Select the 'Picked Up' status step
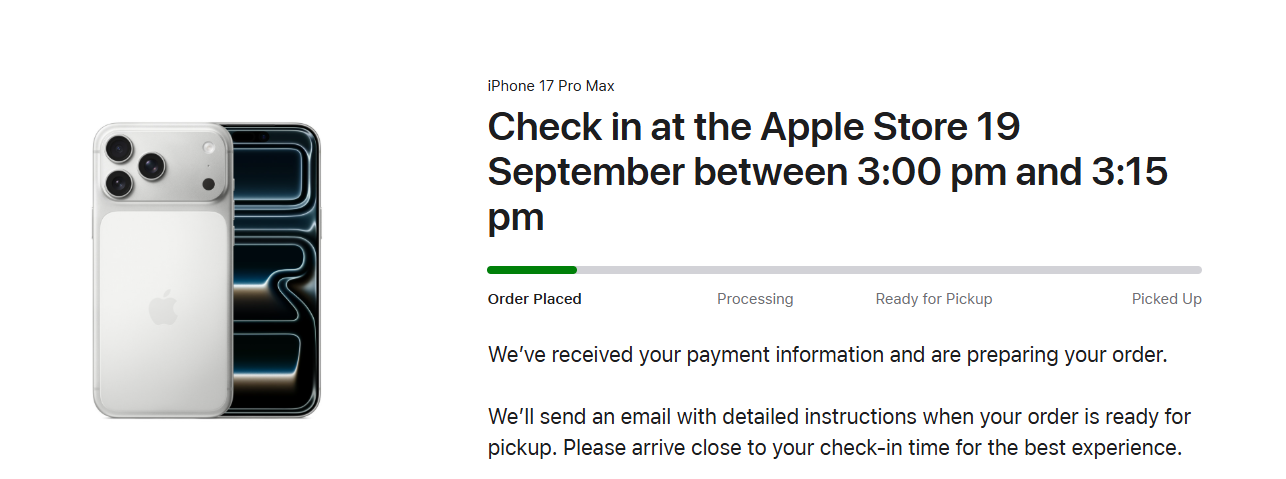1286x479 pixels. tap(1166, 299)
